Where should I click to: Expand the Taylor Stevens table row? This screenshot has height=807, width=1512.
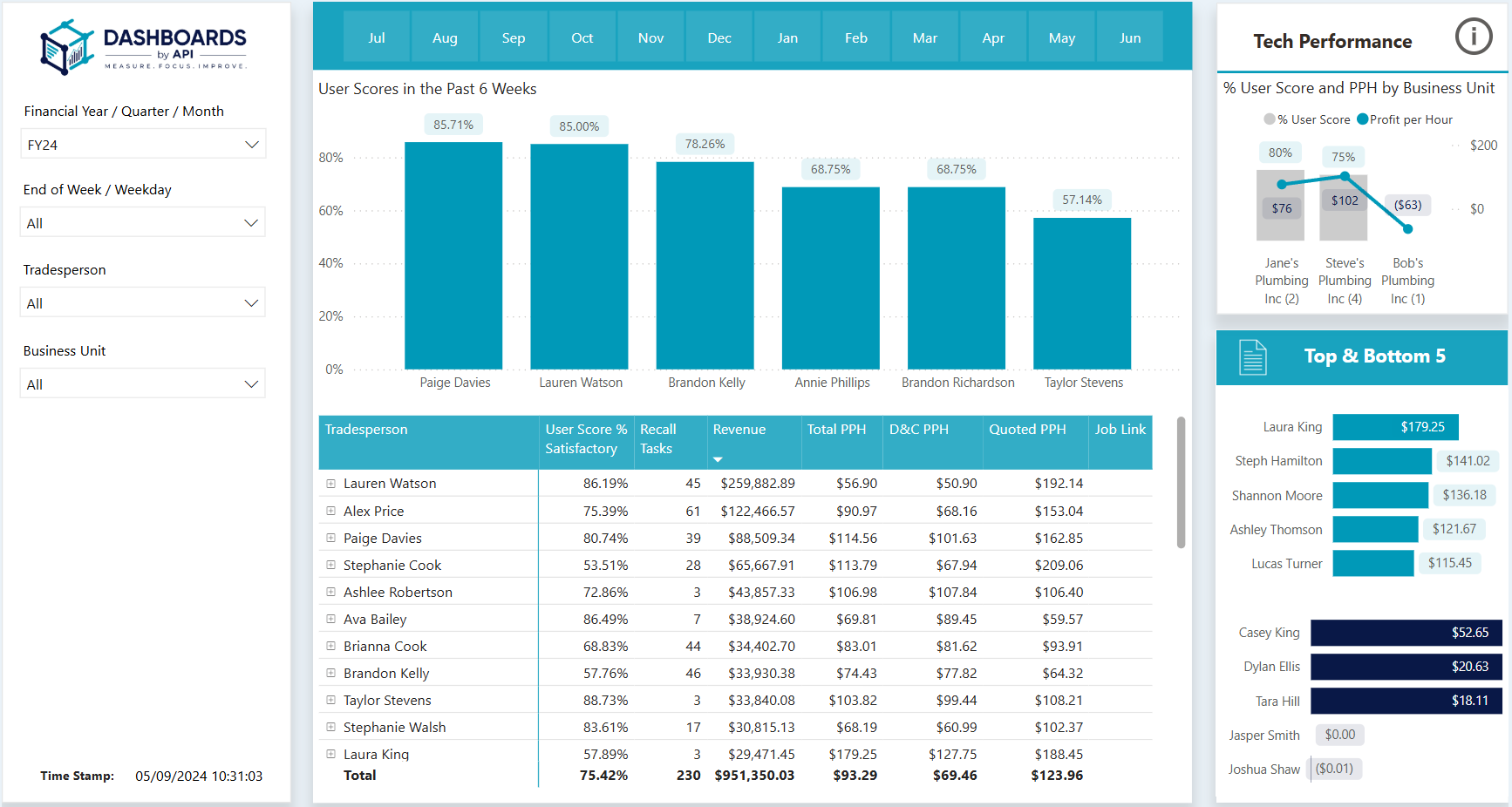tap(331, 701)
